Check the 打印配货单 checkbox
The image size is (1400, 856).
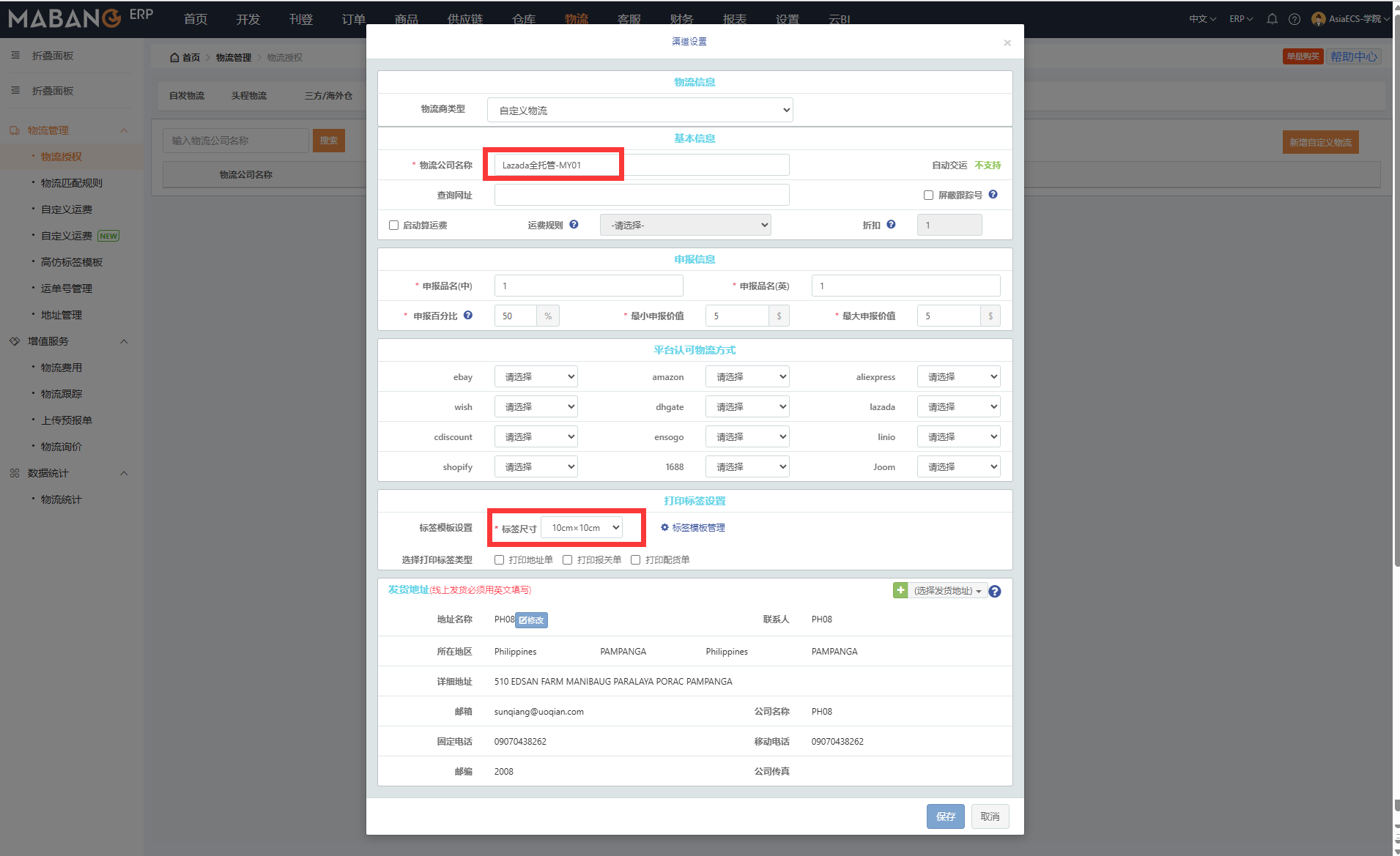tap(635, 559)
